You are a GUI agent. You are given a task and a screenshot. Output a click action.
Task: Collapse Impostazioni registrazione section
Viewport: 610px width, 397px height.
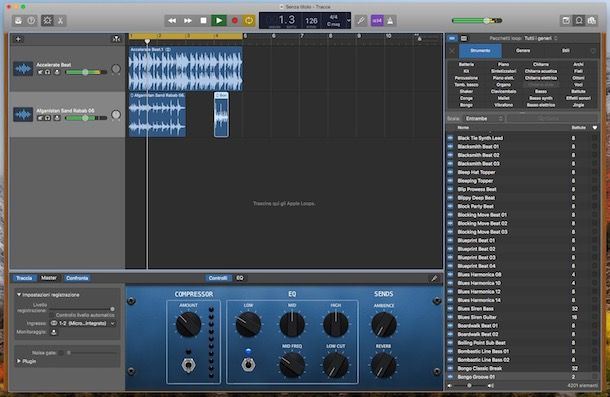point(19,295)
